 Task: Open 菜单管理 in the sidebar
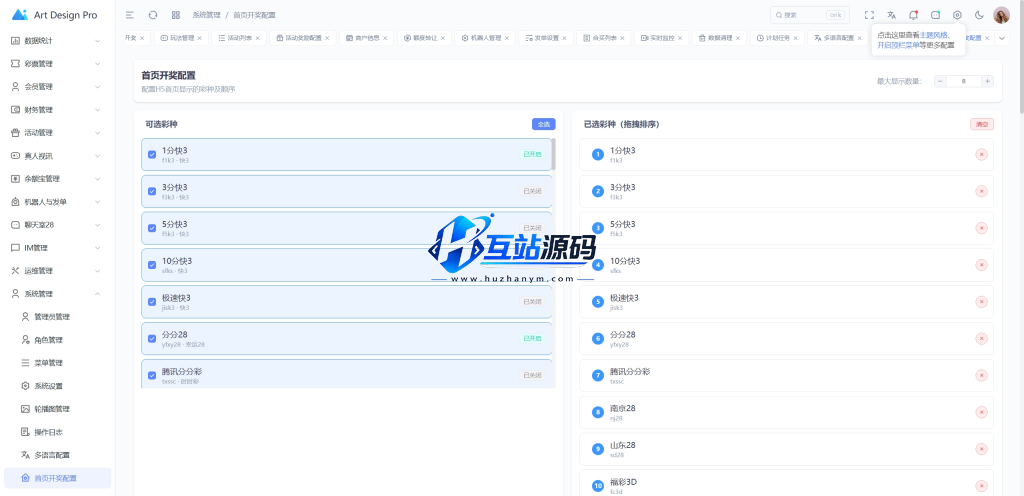tap(57, 363)
